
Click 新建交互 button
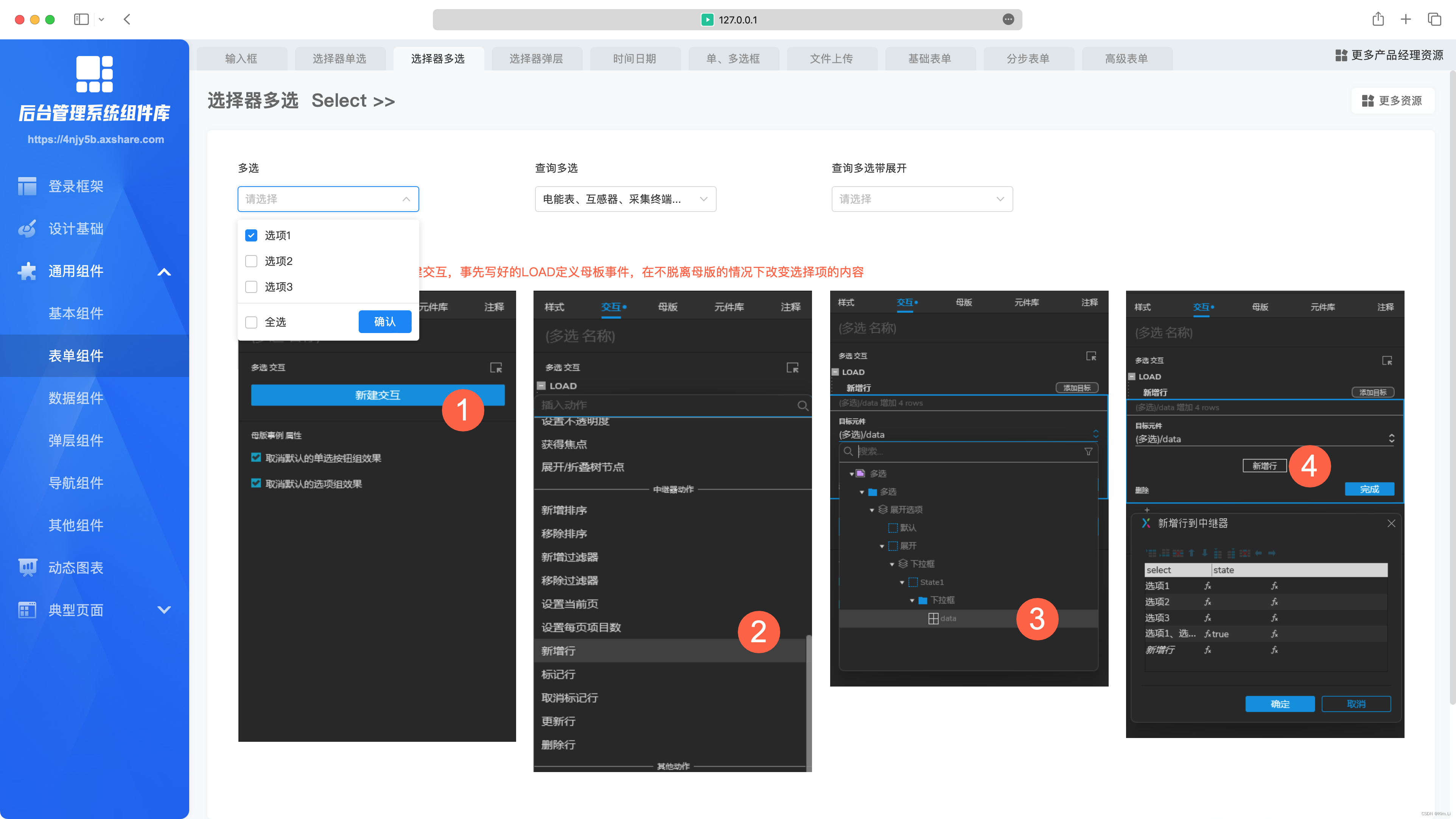(x=378, y=395)
